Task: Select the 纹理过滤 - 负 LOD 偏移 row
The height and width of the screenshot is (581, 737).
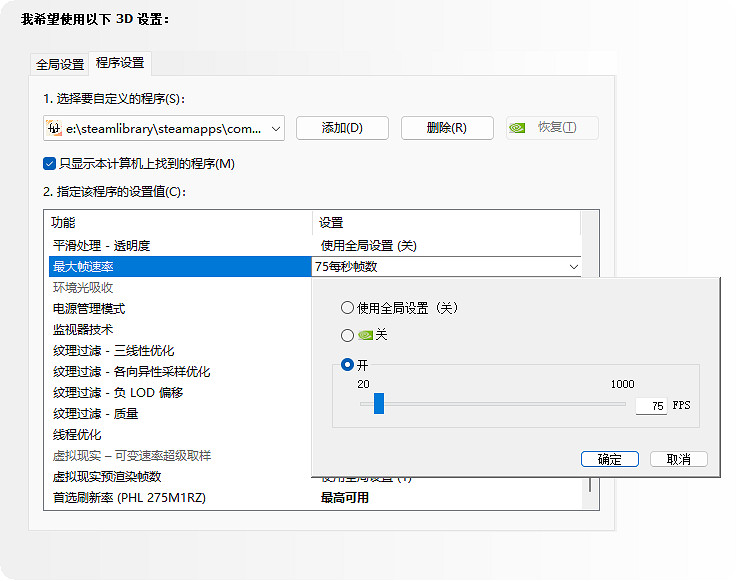Action: click(x=180, y=393)
